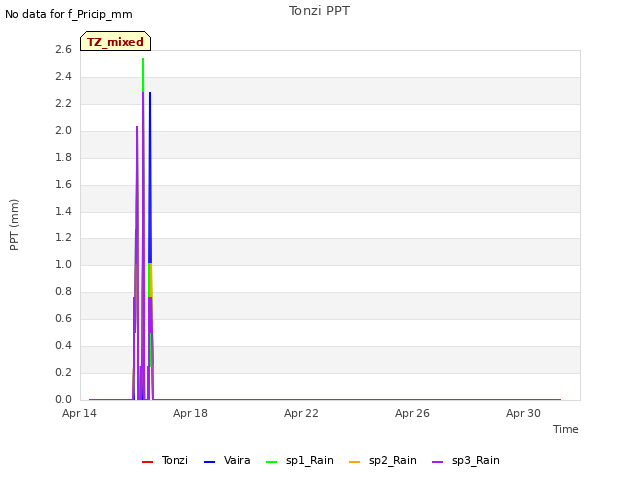Click the Time x-axis title
This screenshot has height=480, width=640.
[x=566, y=429]
